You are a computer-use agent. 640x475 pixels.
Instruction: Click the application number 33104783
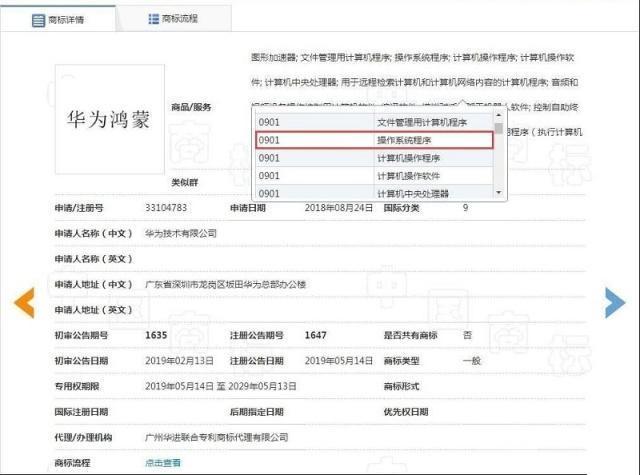[166, 208]
